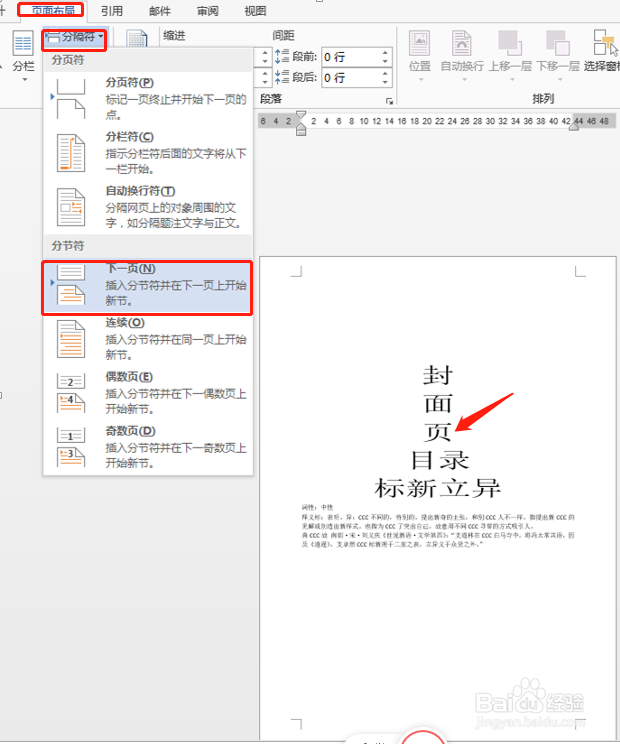Screen dimensions: 620x744
Task: Click the left indent marker on ruler
Action: pyautogui.click(x=301, y=130)
